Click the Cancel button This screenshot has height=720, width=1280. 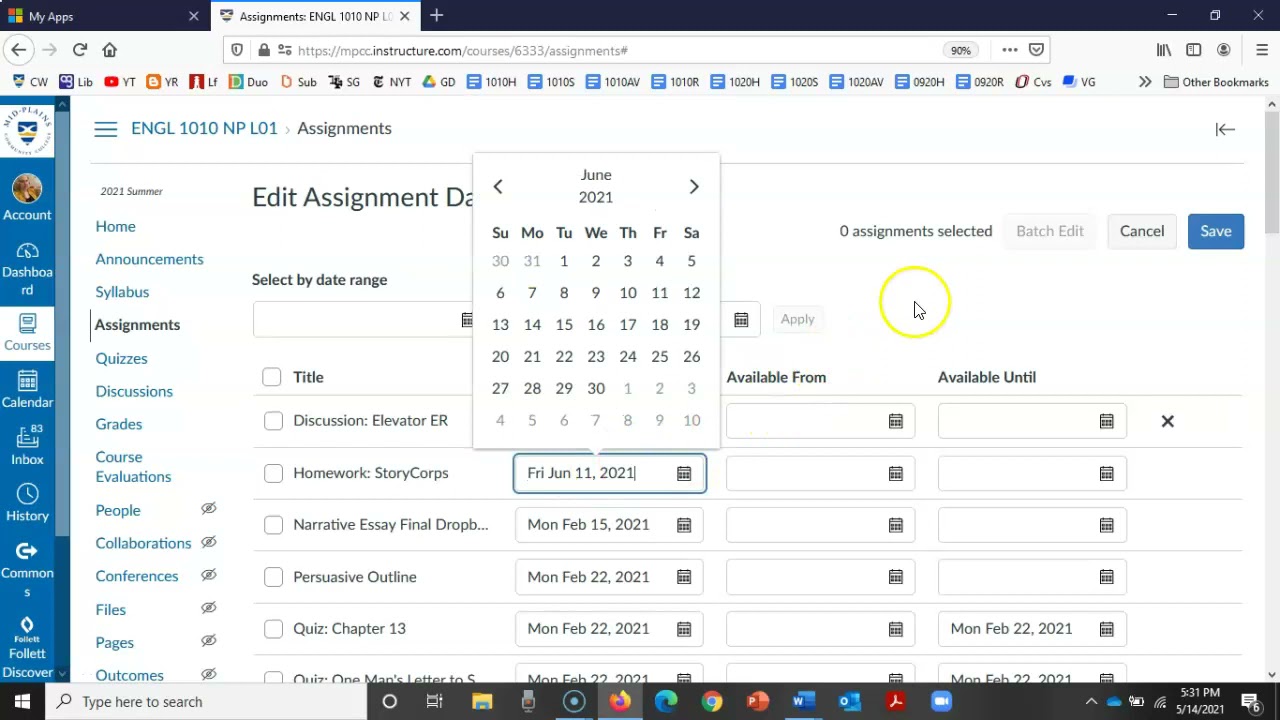[x=1142, y=231]
